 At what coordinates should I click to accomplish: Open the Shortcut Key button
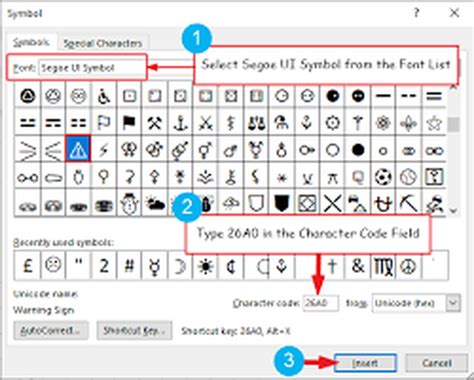click(x=134, y=330)
